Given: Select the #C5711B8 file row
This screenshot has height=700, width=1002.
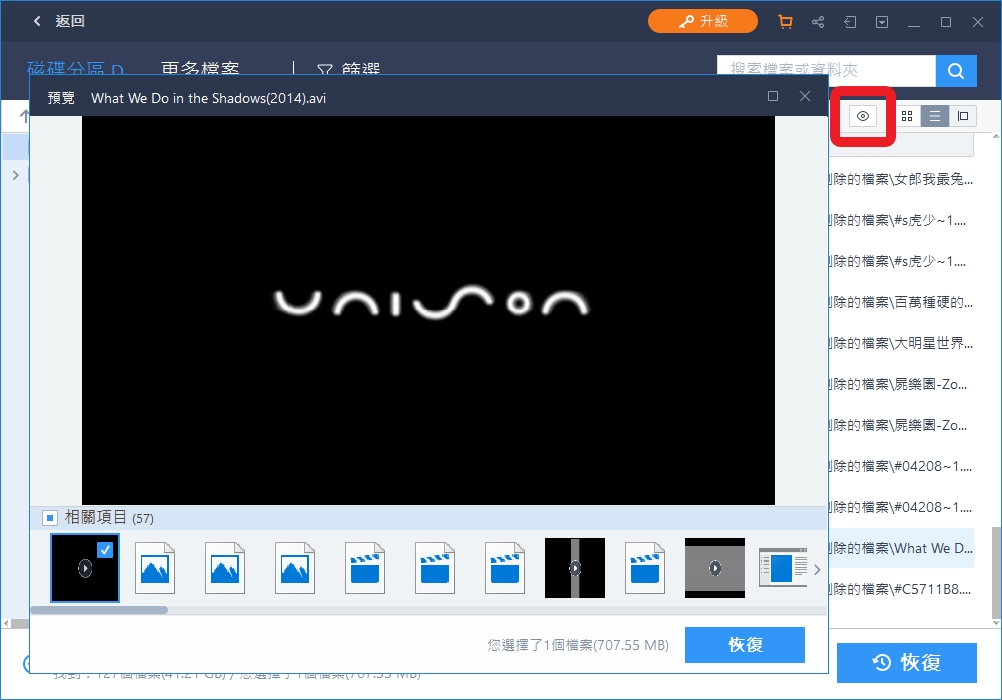Looking at the screenshot, I should 901,589.
